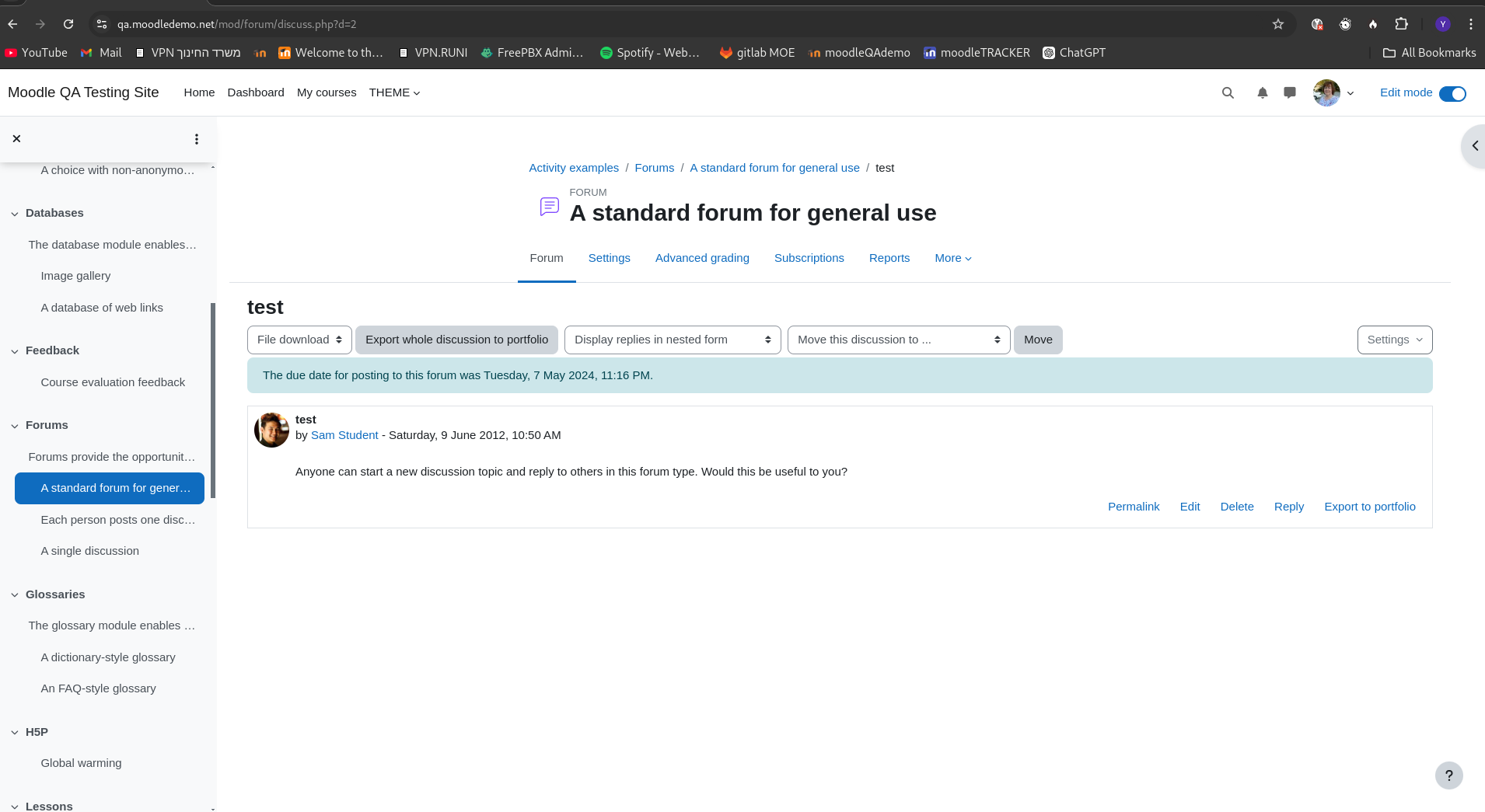The width and height of the screenshot is (1485, 812).
Task: Open the Chrome three-dot menu
Action: point(1471,24)
